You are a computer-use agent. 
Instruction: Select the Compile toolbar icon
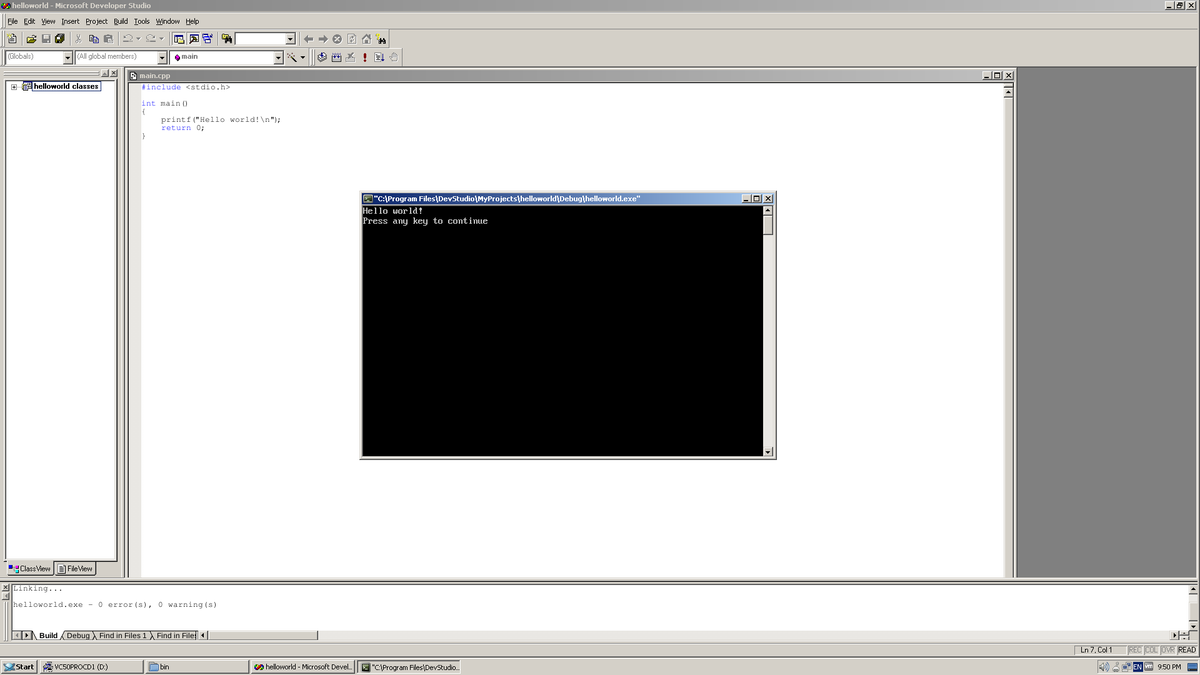[x=322, y=57]
